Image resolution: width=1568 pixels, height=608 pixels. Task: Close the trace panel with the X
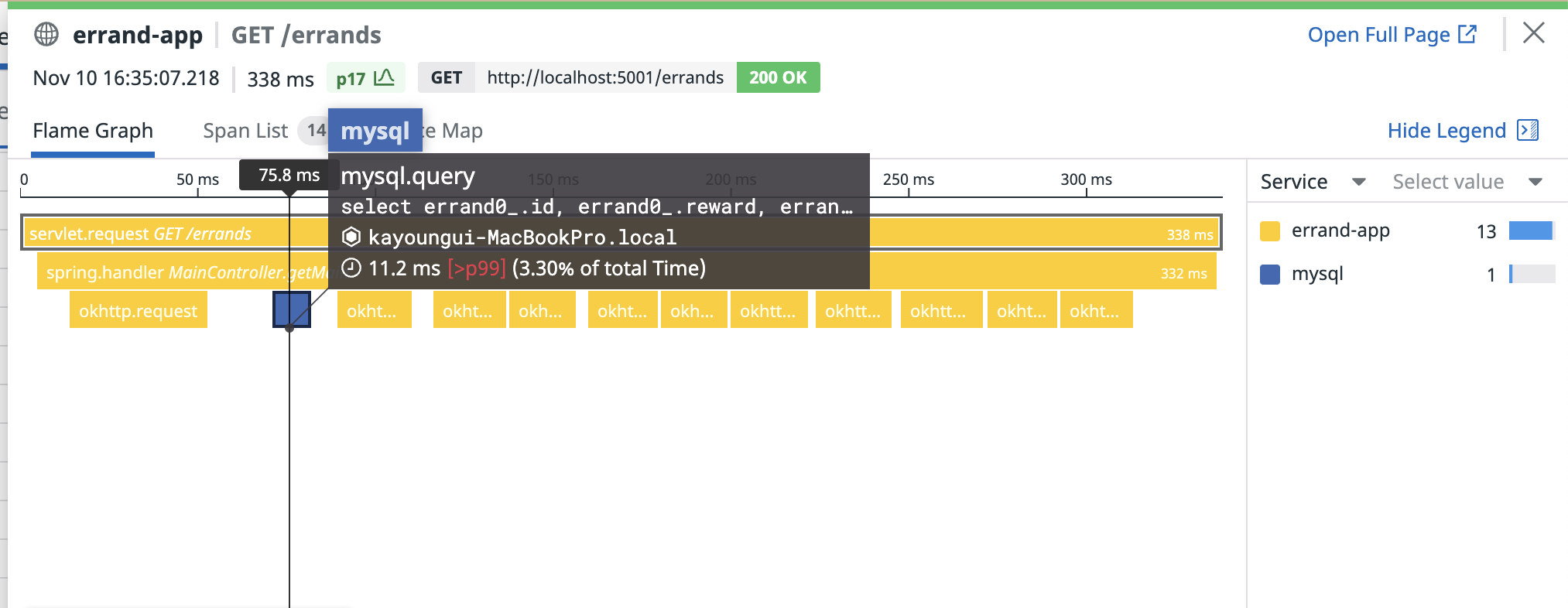(x=1533, y=33)
